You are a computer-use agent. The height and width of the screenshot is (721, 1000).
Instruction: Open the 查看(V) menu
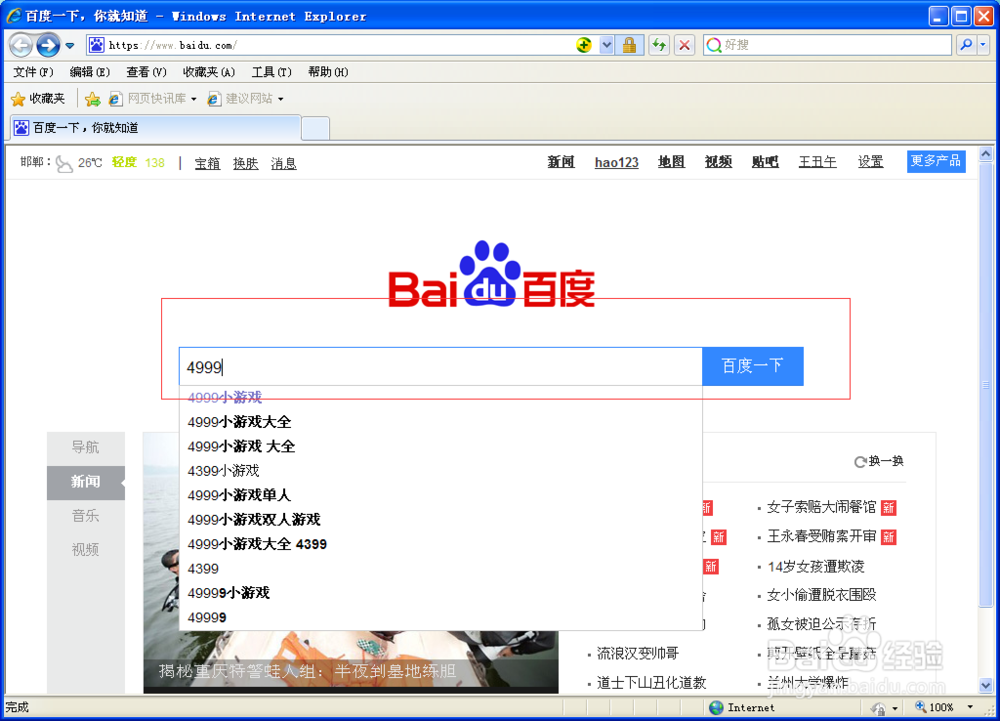146,72
